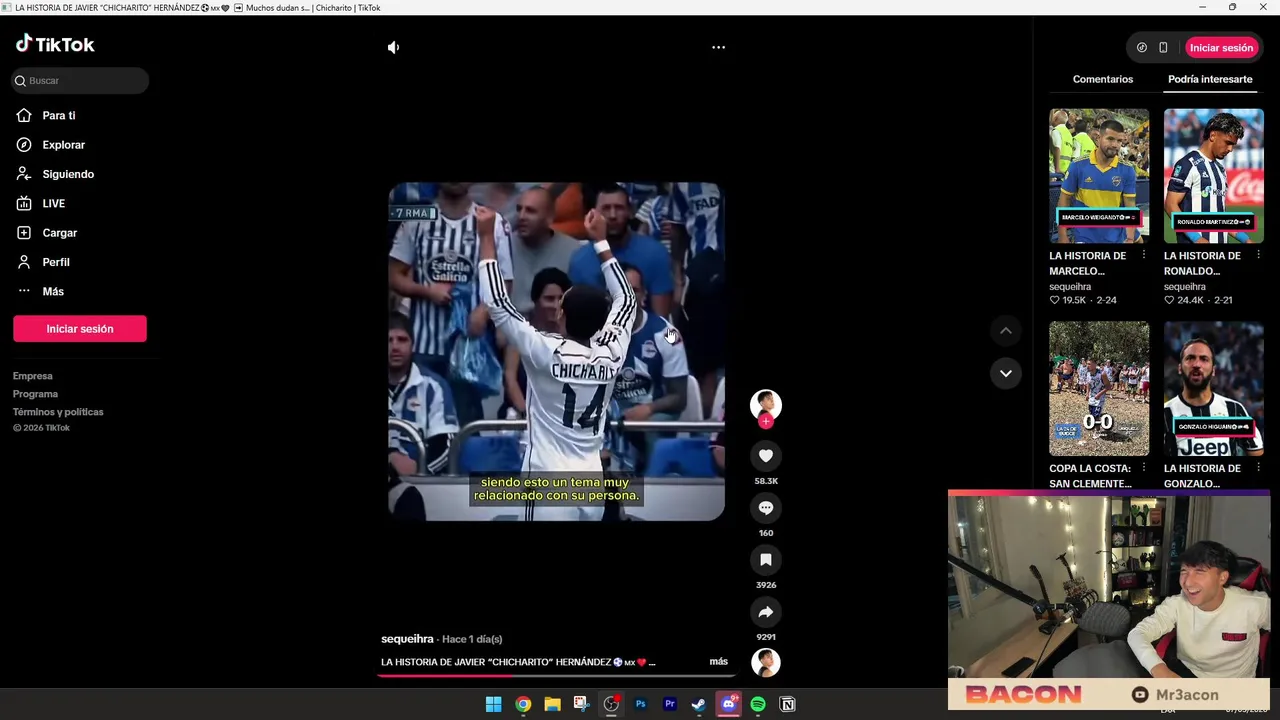Screen dimensions: 1280x720
Task: Click the 19.5K likes count
Action: click(1074, 300)
